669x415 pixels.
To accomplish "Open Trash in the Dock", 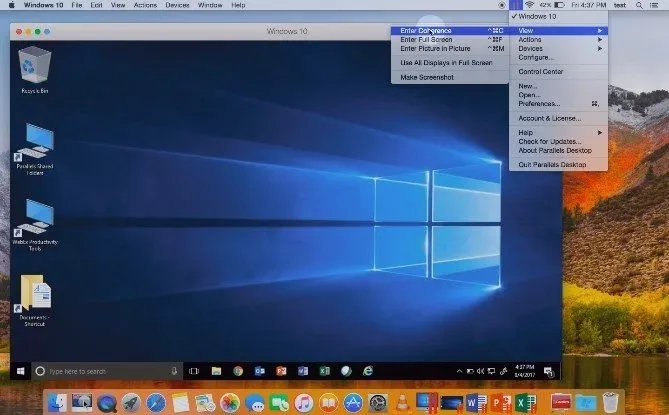I will click(610, 402).
